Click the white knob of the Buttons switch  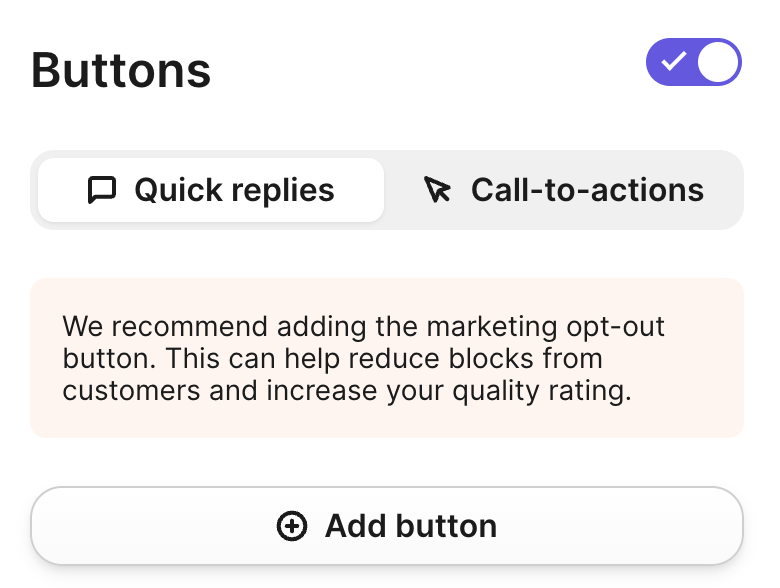tap(718, 62)
